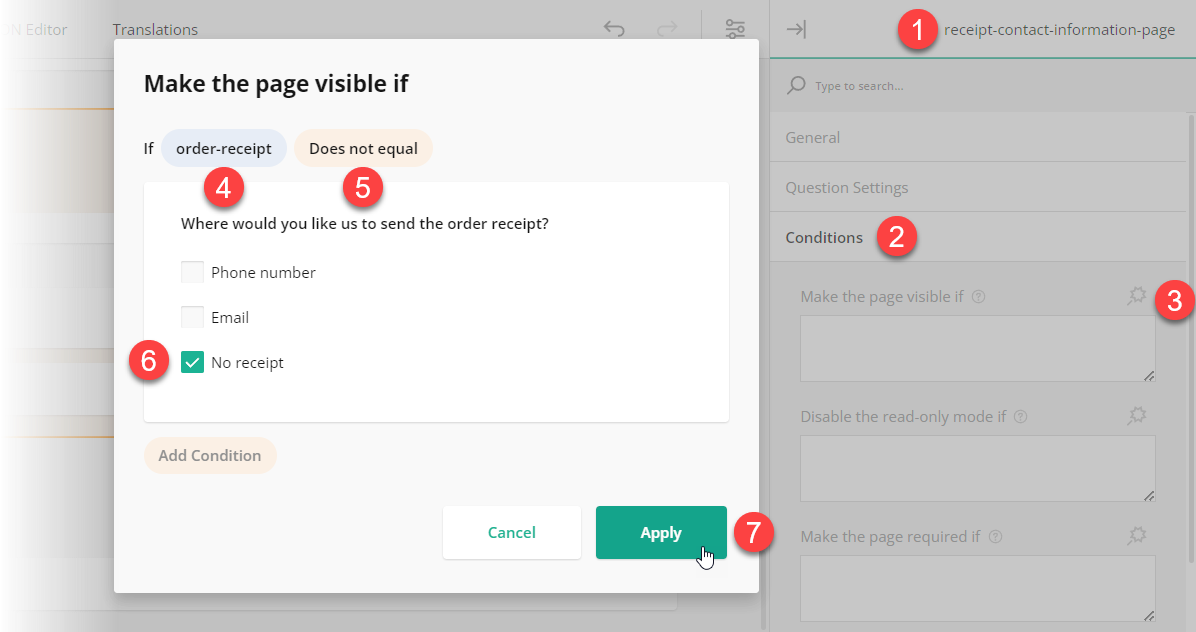Click the Undo icon
The width and height of the screenshot is (1196, 632).
(614, 29)
